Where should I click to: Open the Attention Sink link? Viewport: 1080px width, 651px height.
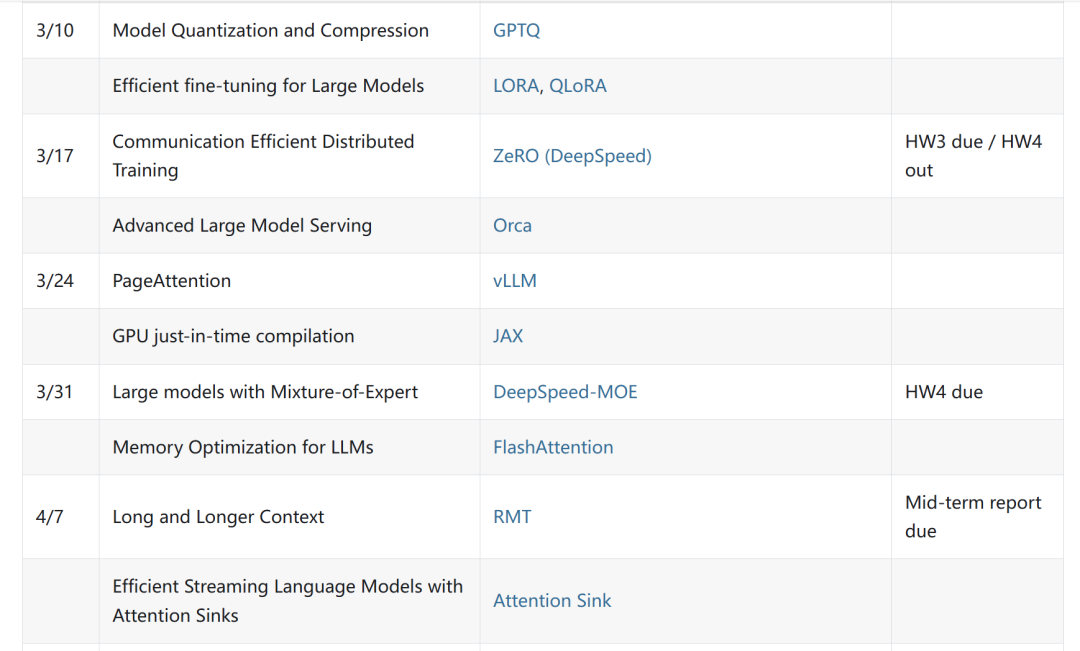(x=552, y=601)
